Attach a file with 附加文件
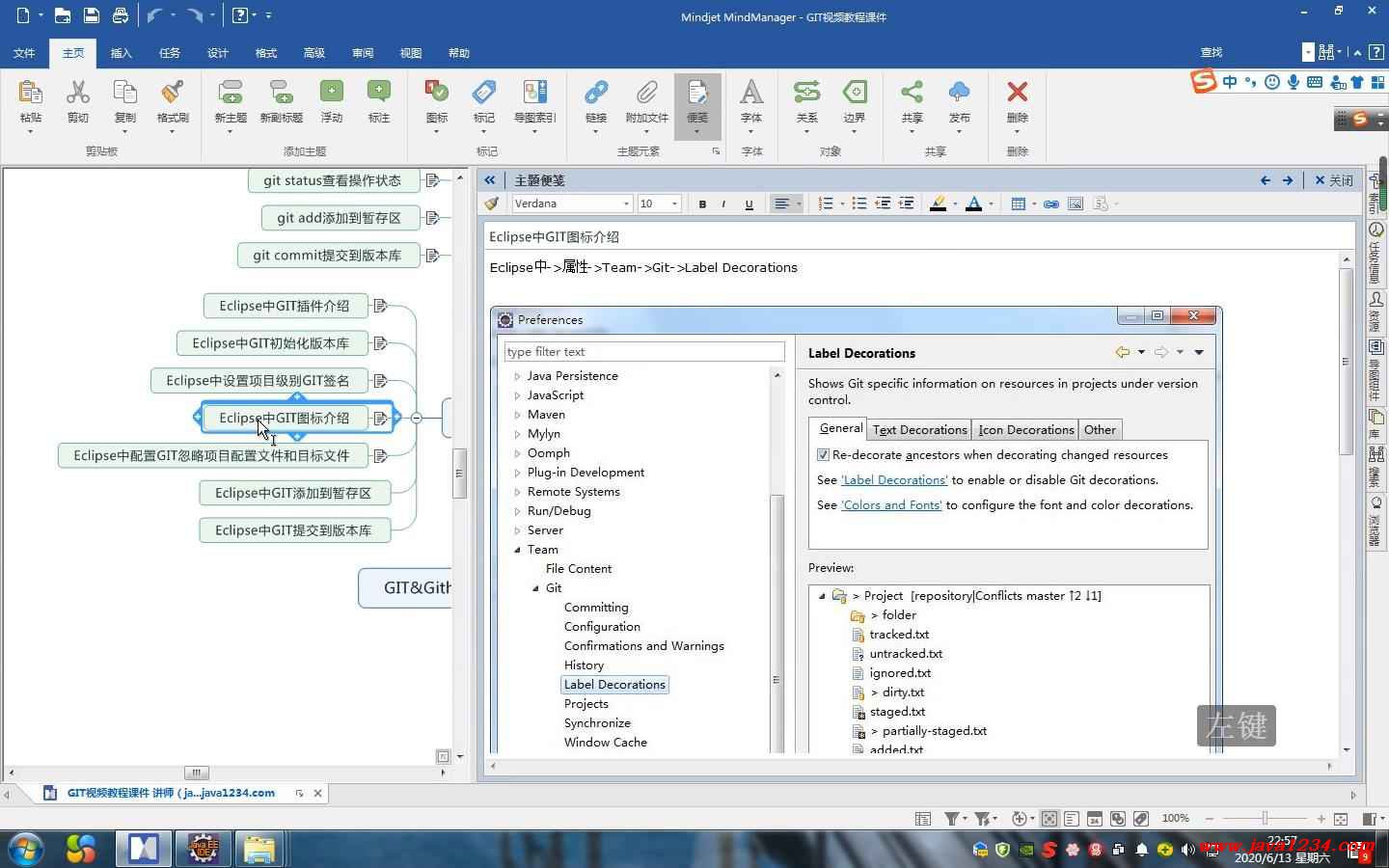 [646, 92]
